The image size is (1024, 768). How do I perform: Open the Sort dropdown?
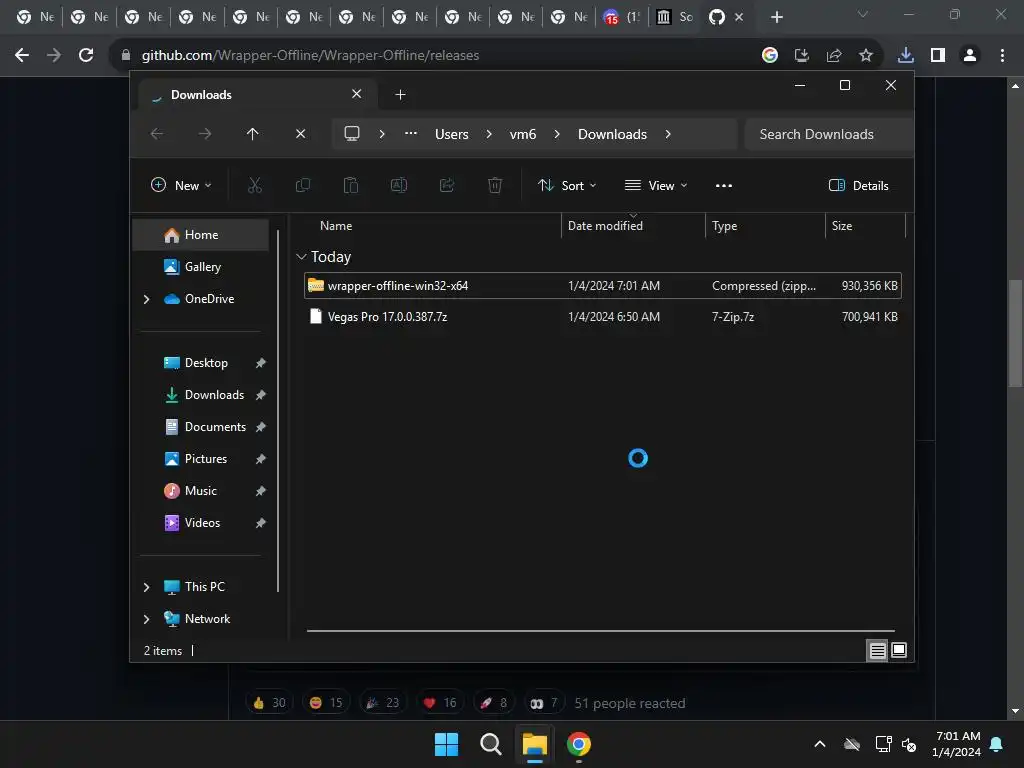(x=566, y=185)
